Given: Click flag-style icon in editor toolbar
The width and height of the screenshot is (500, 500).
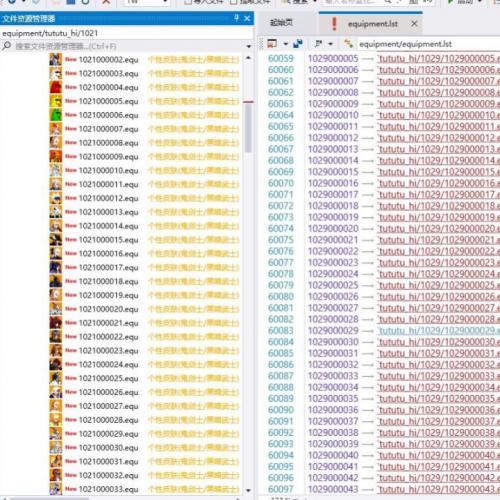Looking at the screenshot, I should pyautogui.click(x=319, y=44).
